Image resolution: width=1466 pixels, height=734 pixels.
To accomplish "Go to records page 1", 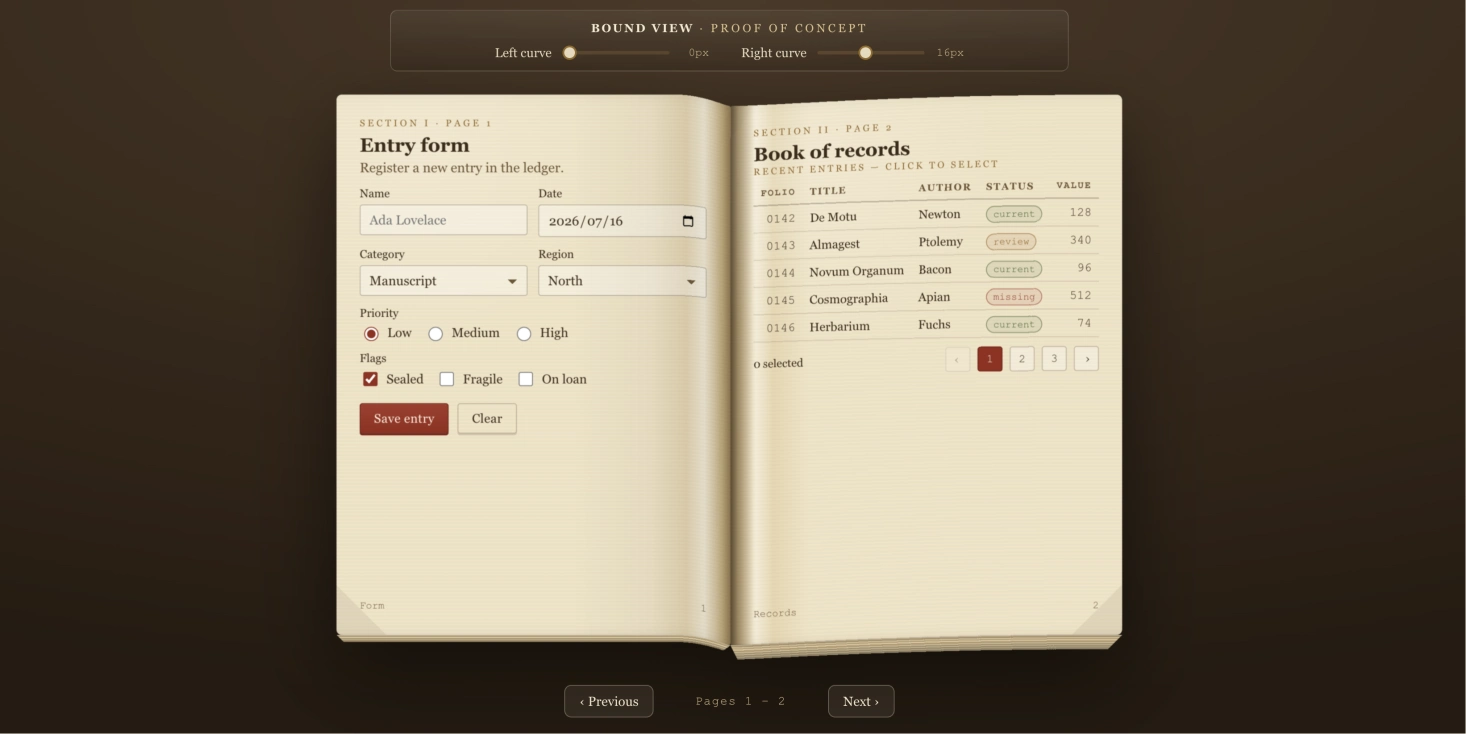I will point(990,359).
